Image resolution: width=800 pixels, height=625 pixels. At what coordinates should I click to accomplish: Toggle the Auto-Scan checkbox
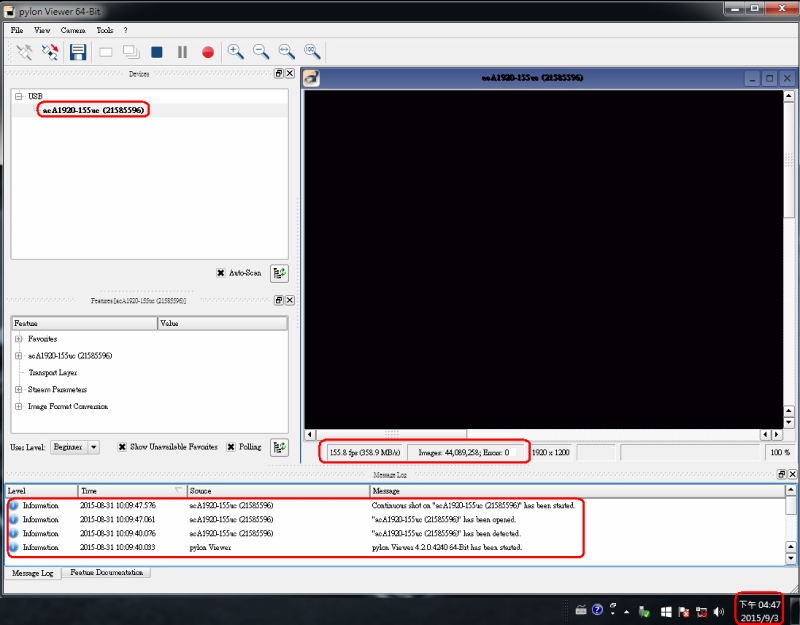(x=221, y=273)
